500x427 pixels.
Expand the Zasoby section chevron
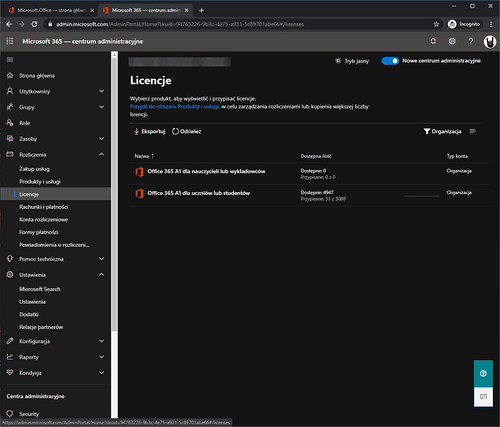click(x=102, y=138)
